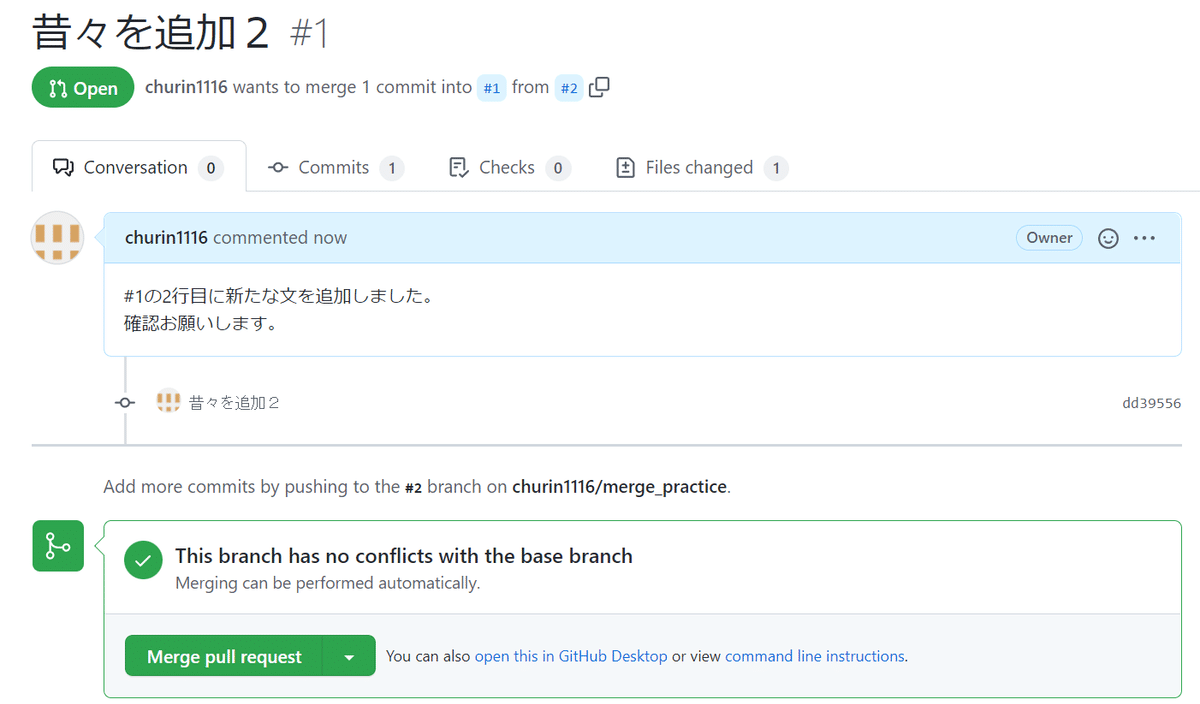View command line instructions link

(x=815, y=656)
